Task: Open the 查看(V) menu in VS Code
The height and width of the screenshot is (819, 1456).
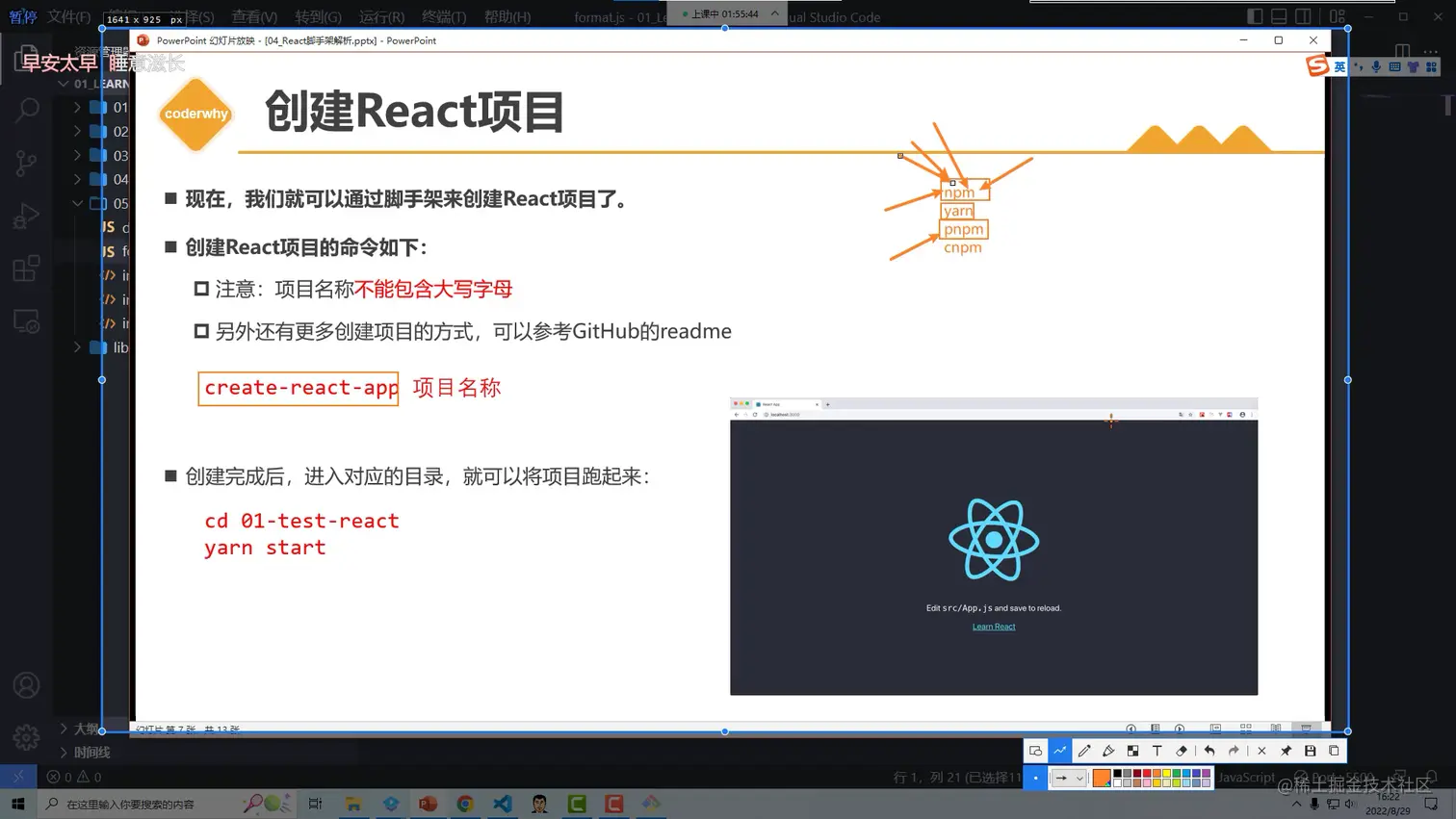Action: (254, 17)
